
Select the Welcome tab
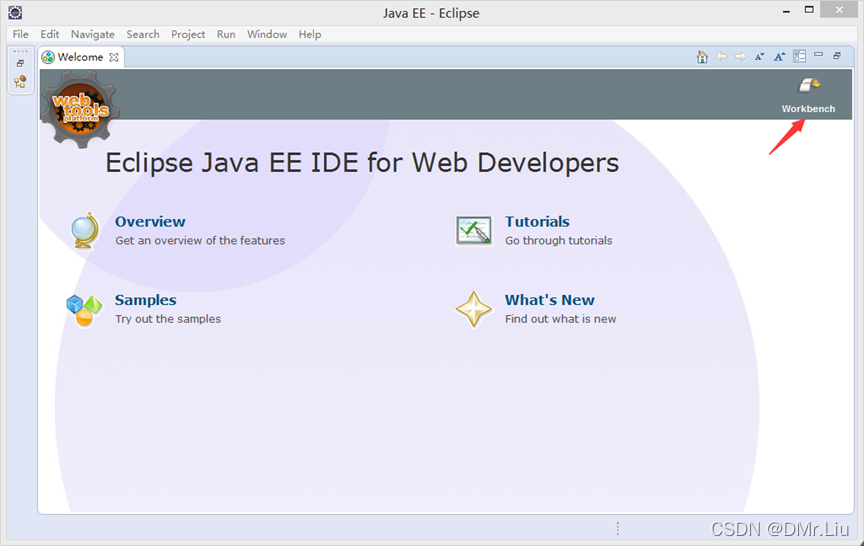click(80, 57)
